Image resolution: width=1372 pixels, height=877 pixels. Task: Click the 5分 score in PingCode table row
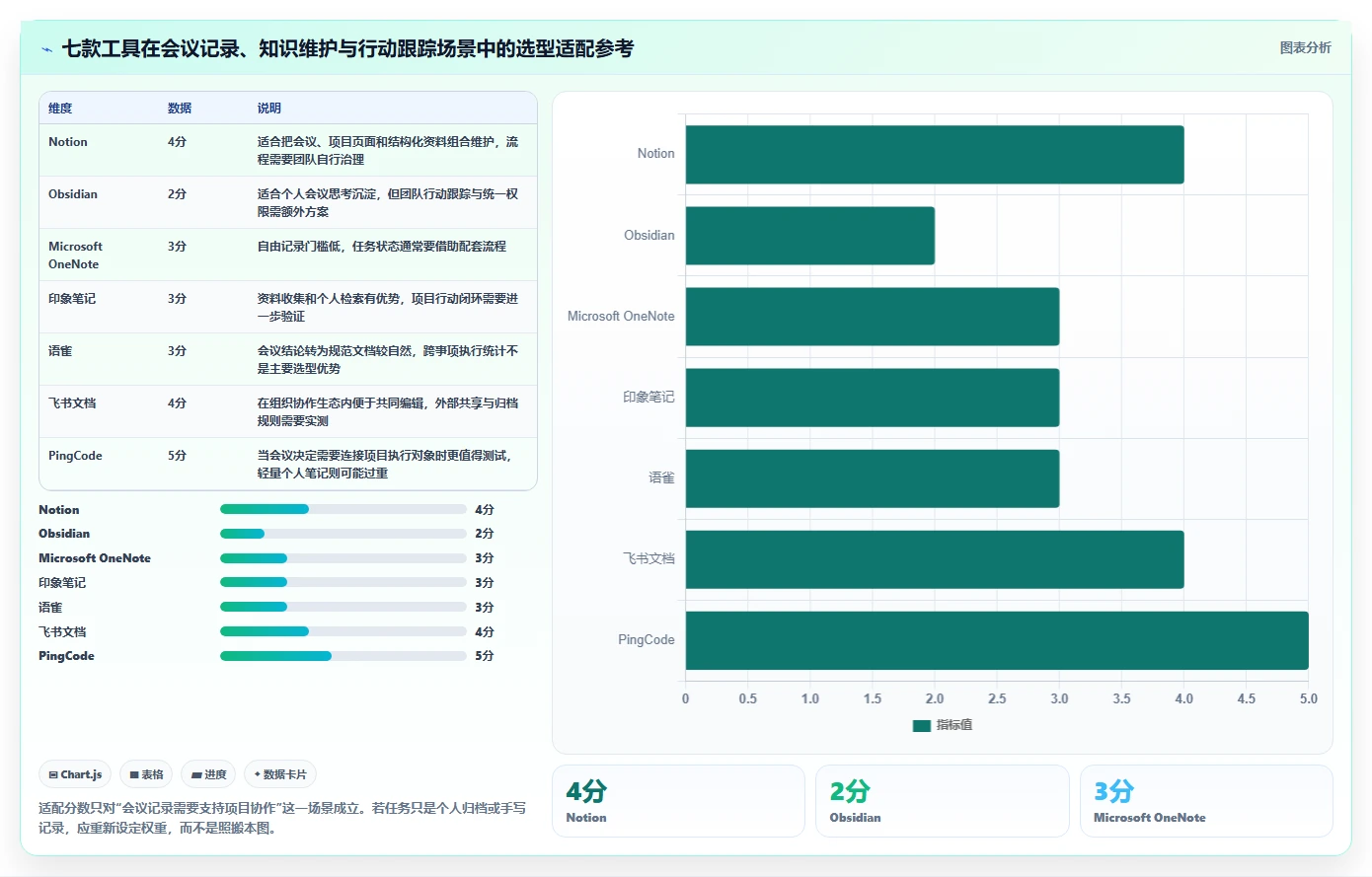coord(177,456)
